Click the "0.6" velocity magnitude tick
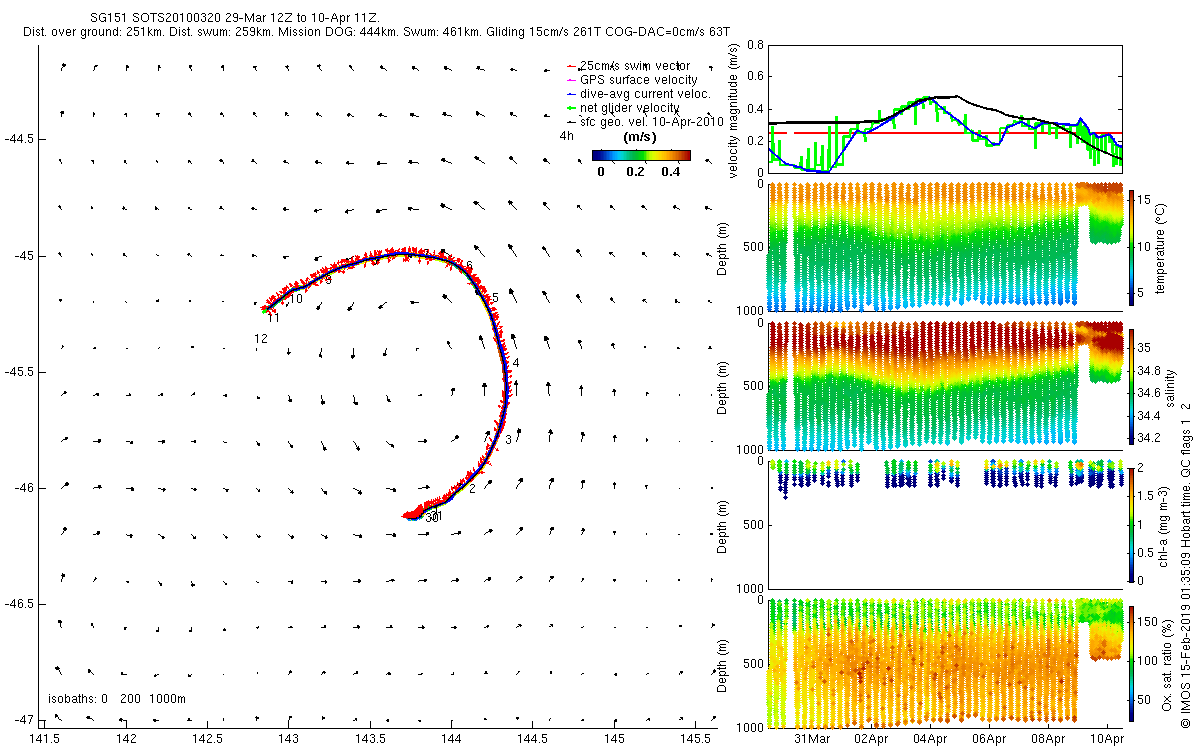1200x750 pixels. (x=755, y=77)
